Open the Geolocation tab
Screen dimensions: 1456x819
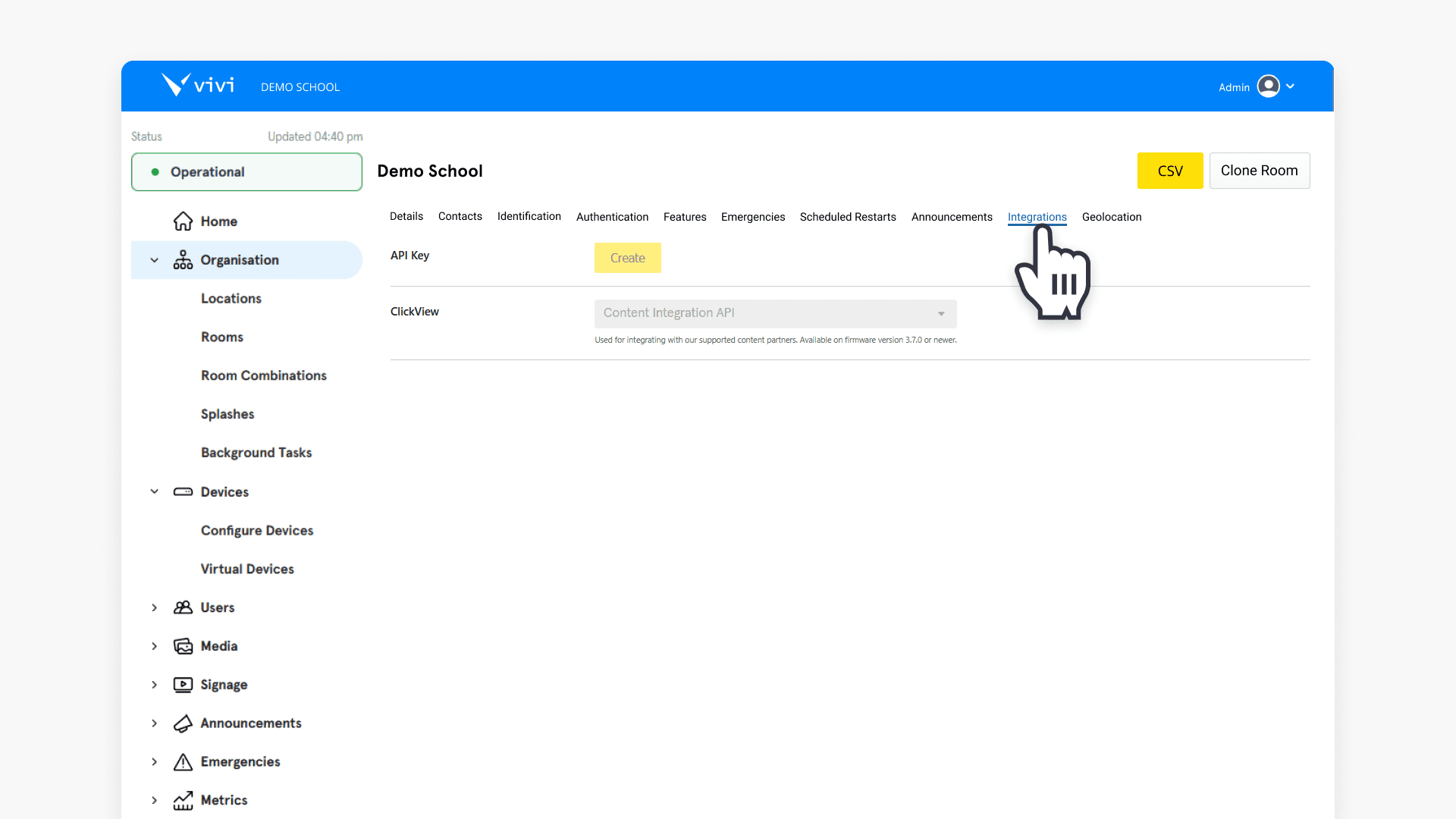point(1112,217)
